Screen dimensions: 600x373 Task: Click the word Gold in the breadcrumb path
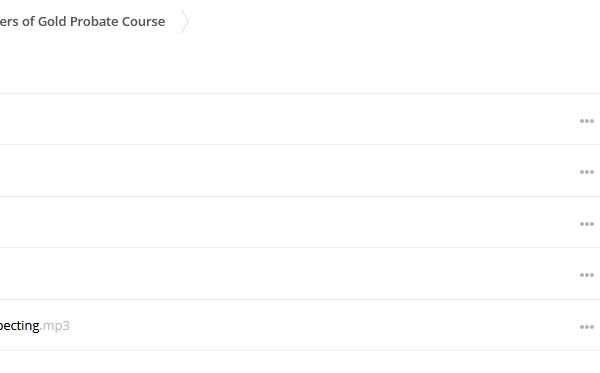click(52, 21)
